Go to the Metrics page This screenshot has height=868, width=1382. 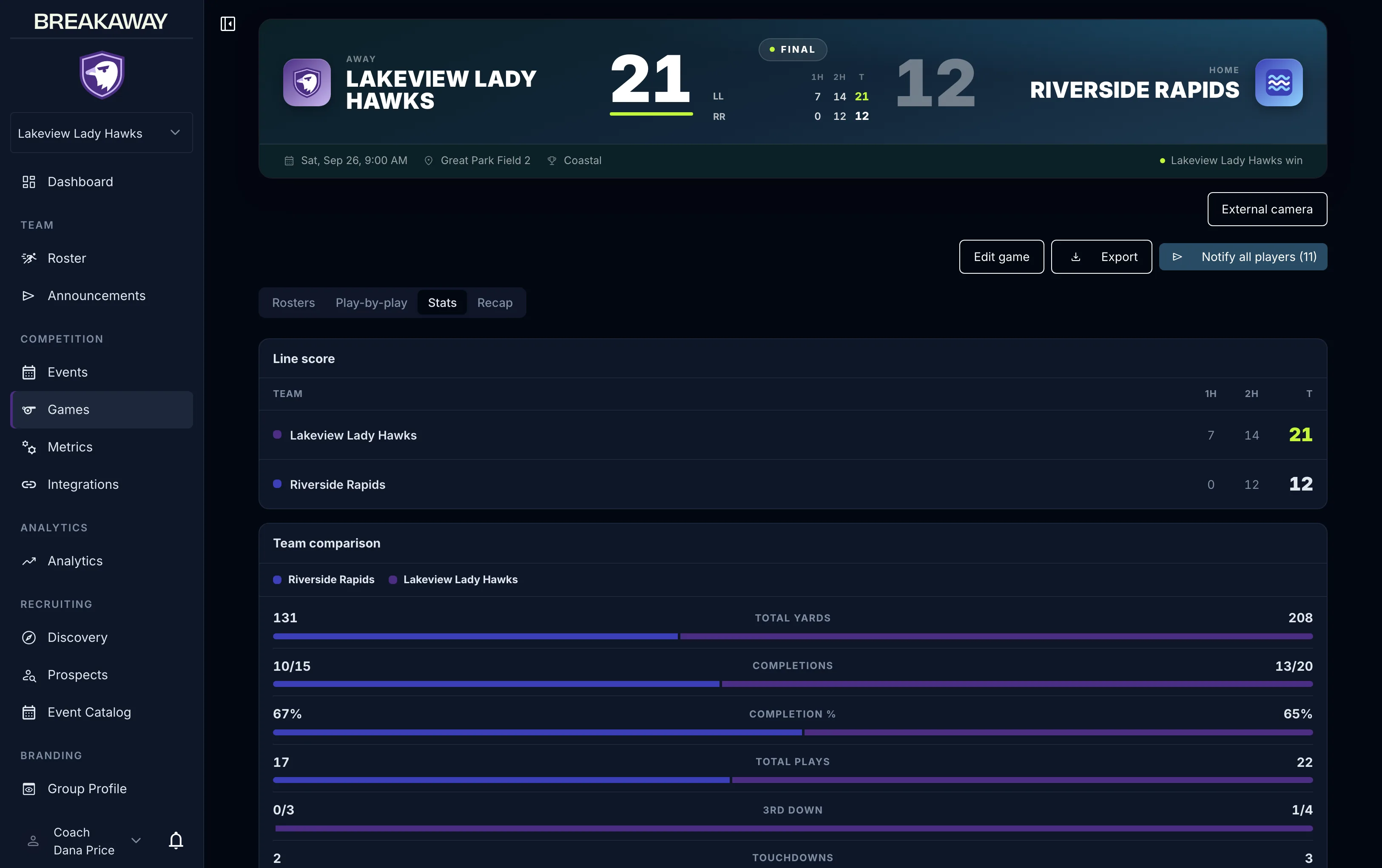(102, 447)
